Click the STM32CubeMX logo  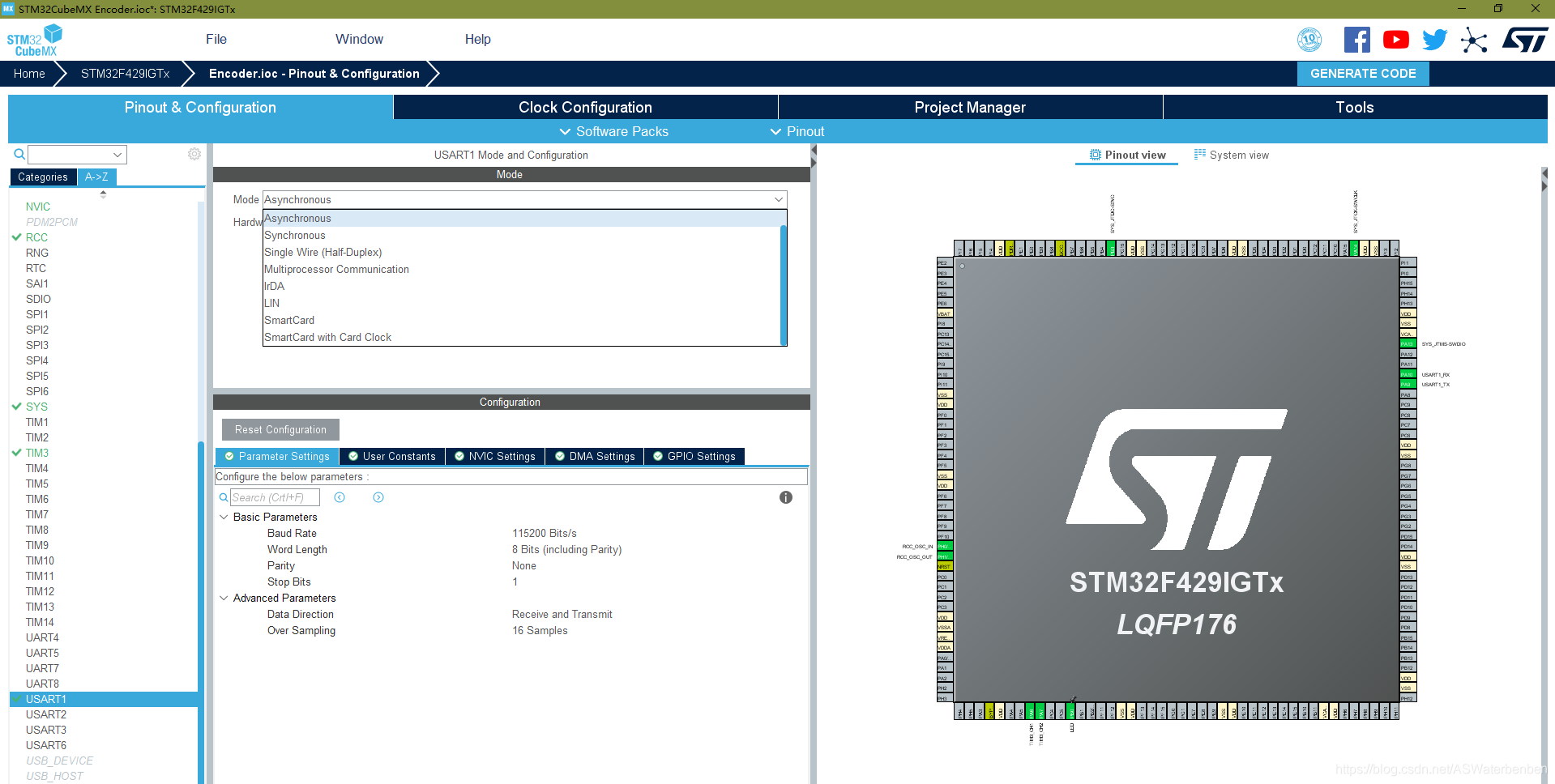(35, 40)
